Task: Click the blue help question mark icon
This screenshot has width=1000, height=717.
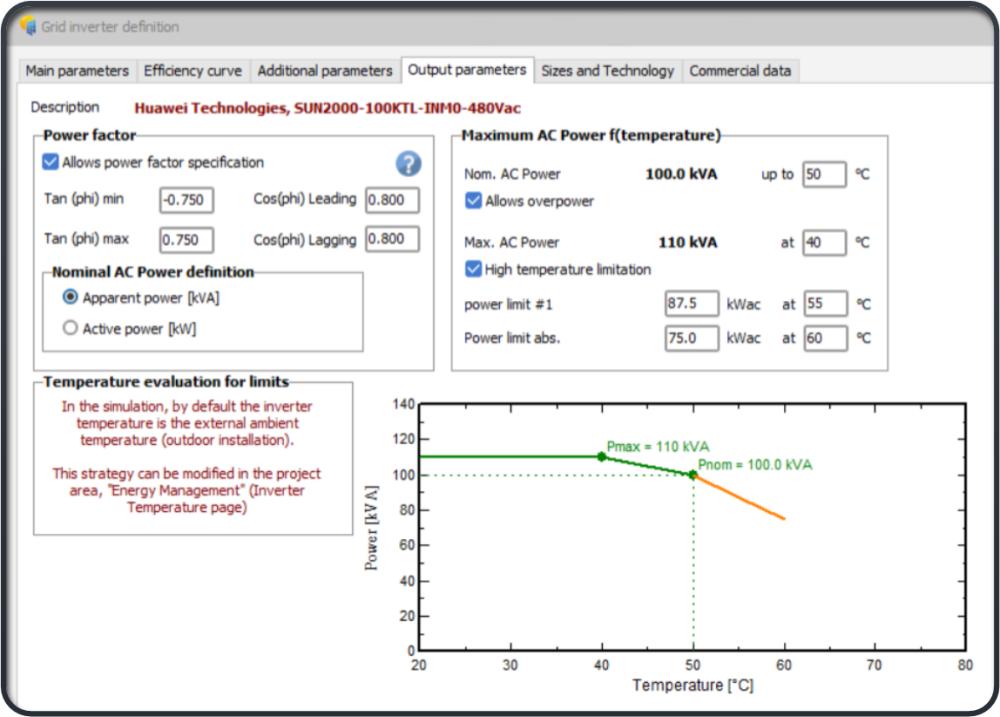Action: (408, 164)
